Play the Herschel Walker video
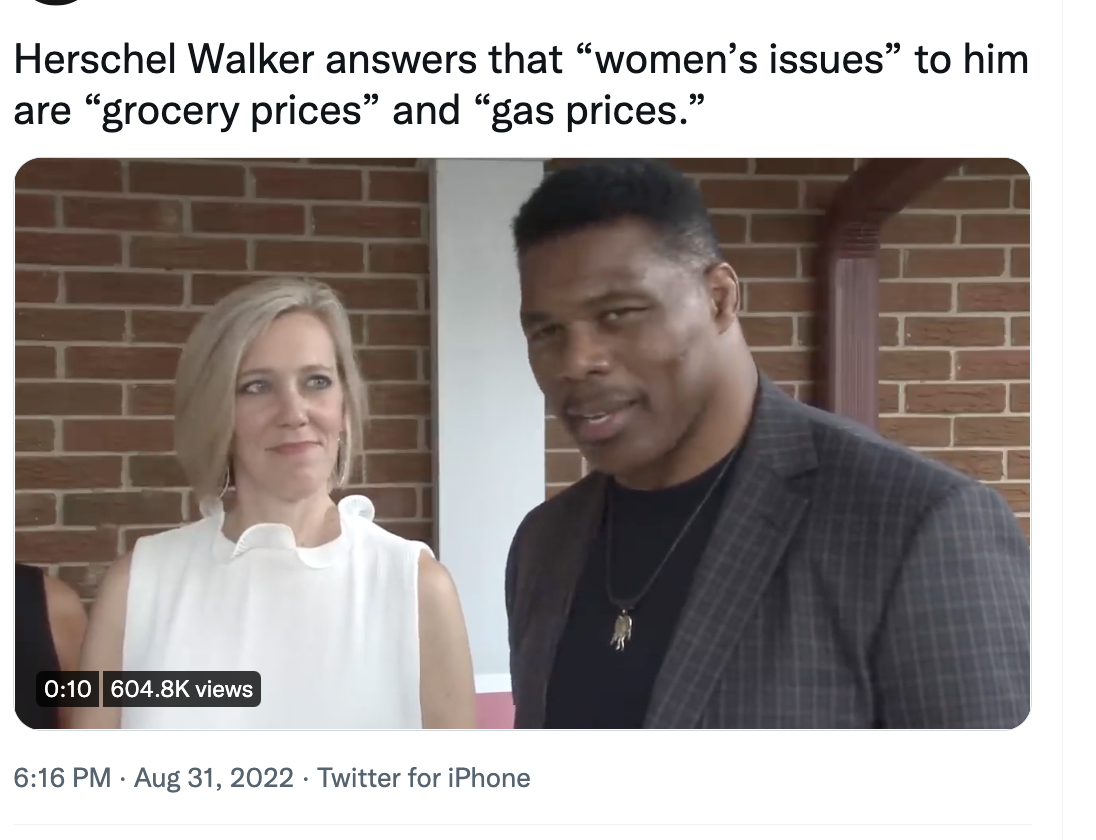 [x=522, y=443]
